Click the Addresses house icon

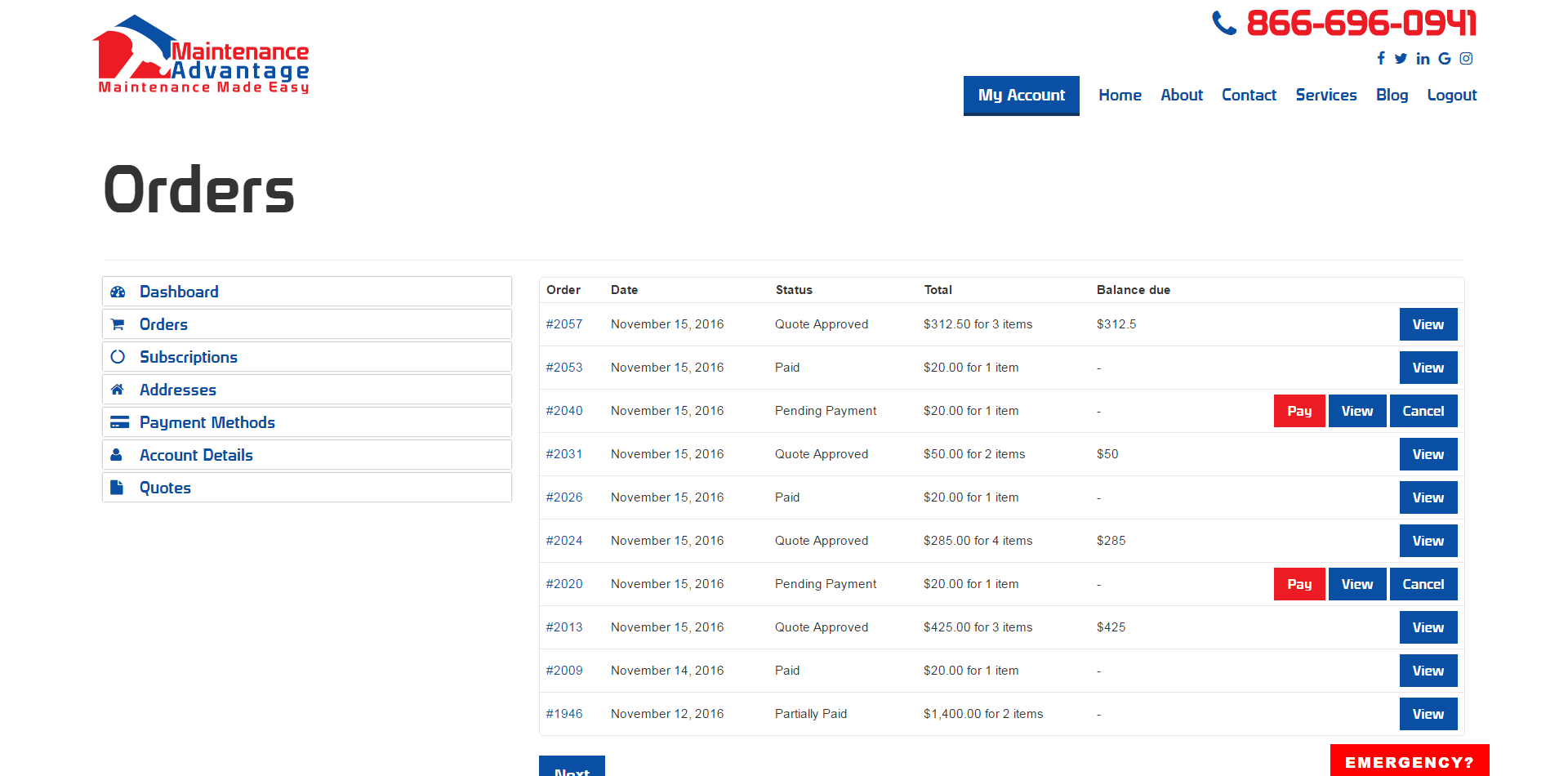click(118, 390)
